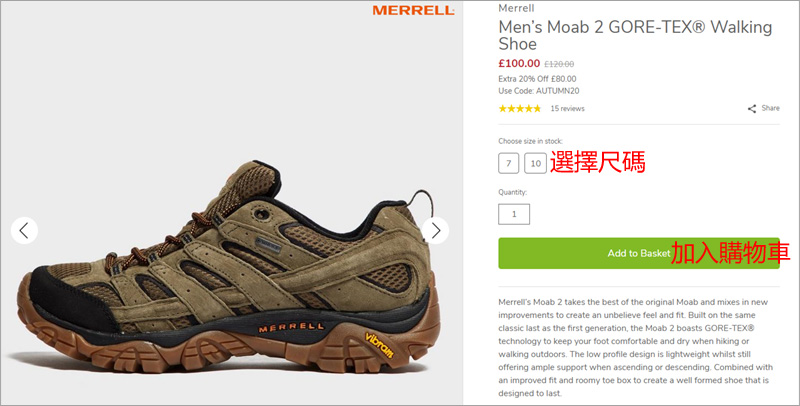800x406 pixels.
Task: Click the Quantity input box
Action: [x=514, y=214]
